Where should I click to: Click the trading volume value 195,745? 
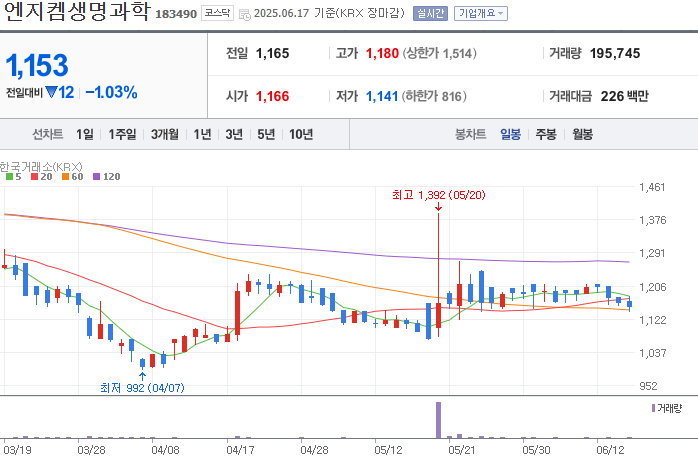click(615, 53)
